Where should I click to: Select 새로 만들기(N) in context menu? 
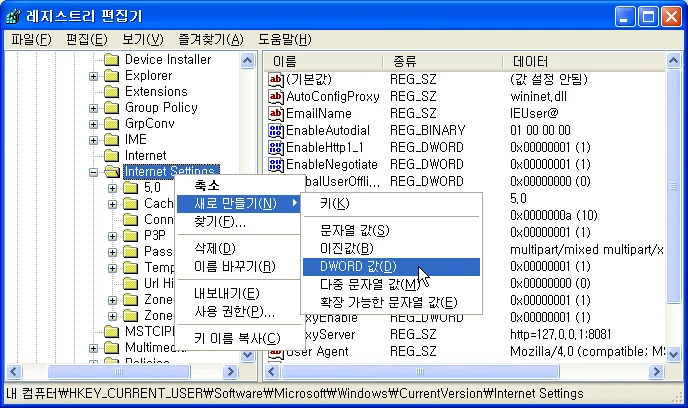[x=238, y=204]
